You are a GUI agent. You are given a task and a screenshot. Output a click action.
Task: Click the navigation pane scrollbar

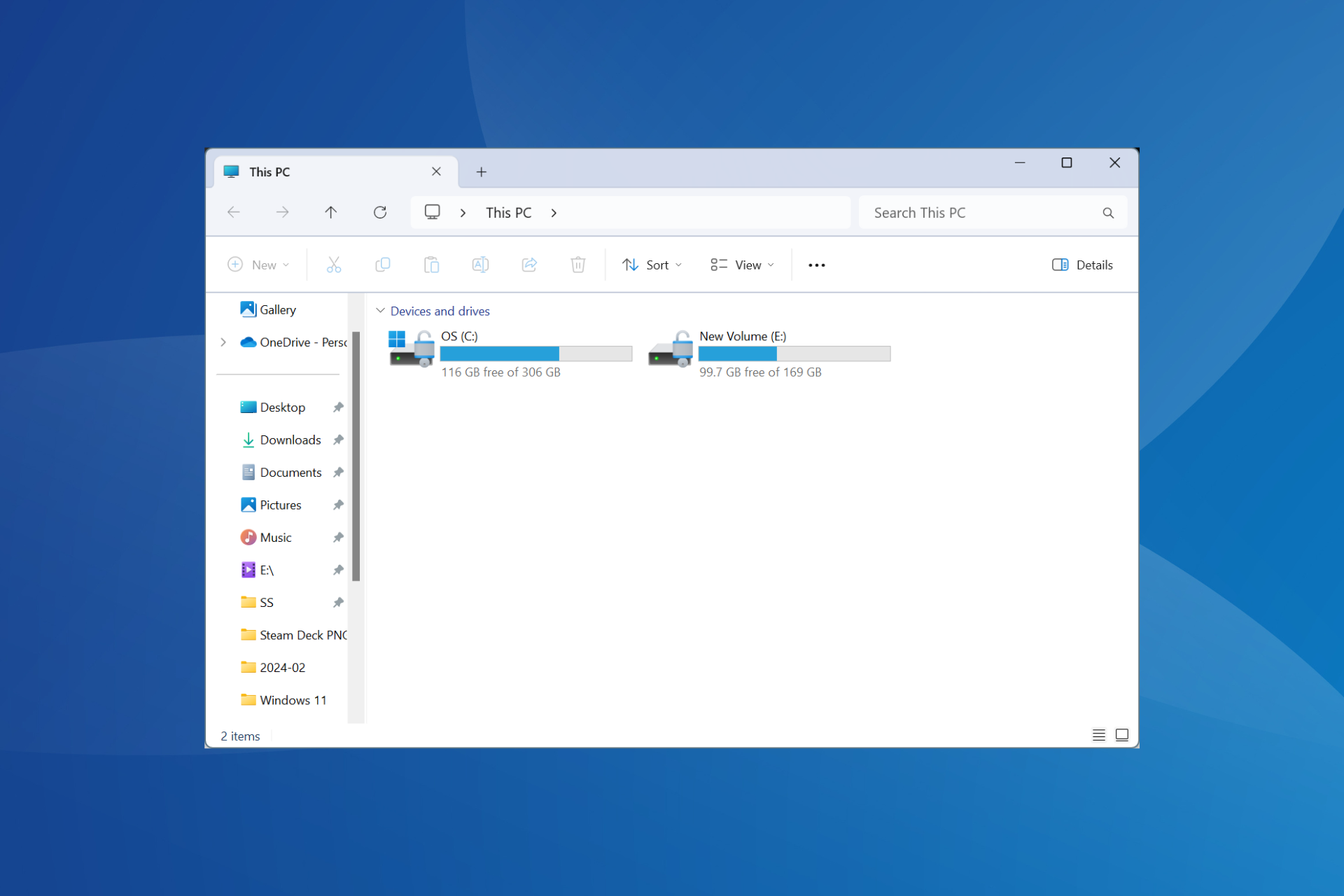click(x=356, y=456)
